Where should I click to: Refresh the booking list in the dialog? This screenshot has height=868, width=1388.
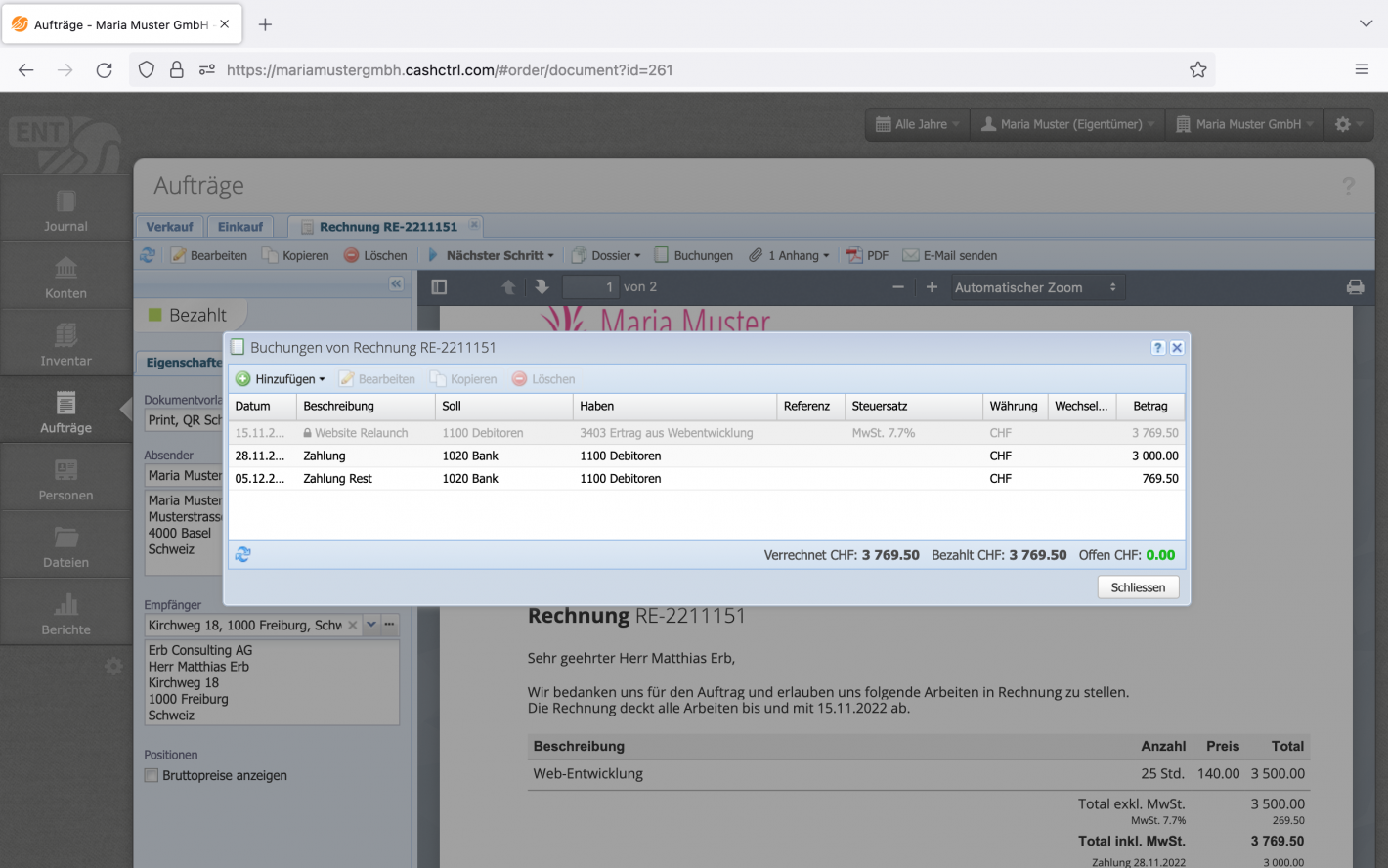coord(242,554)
